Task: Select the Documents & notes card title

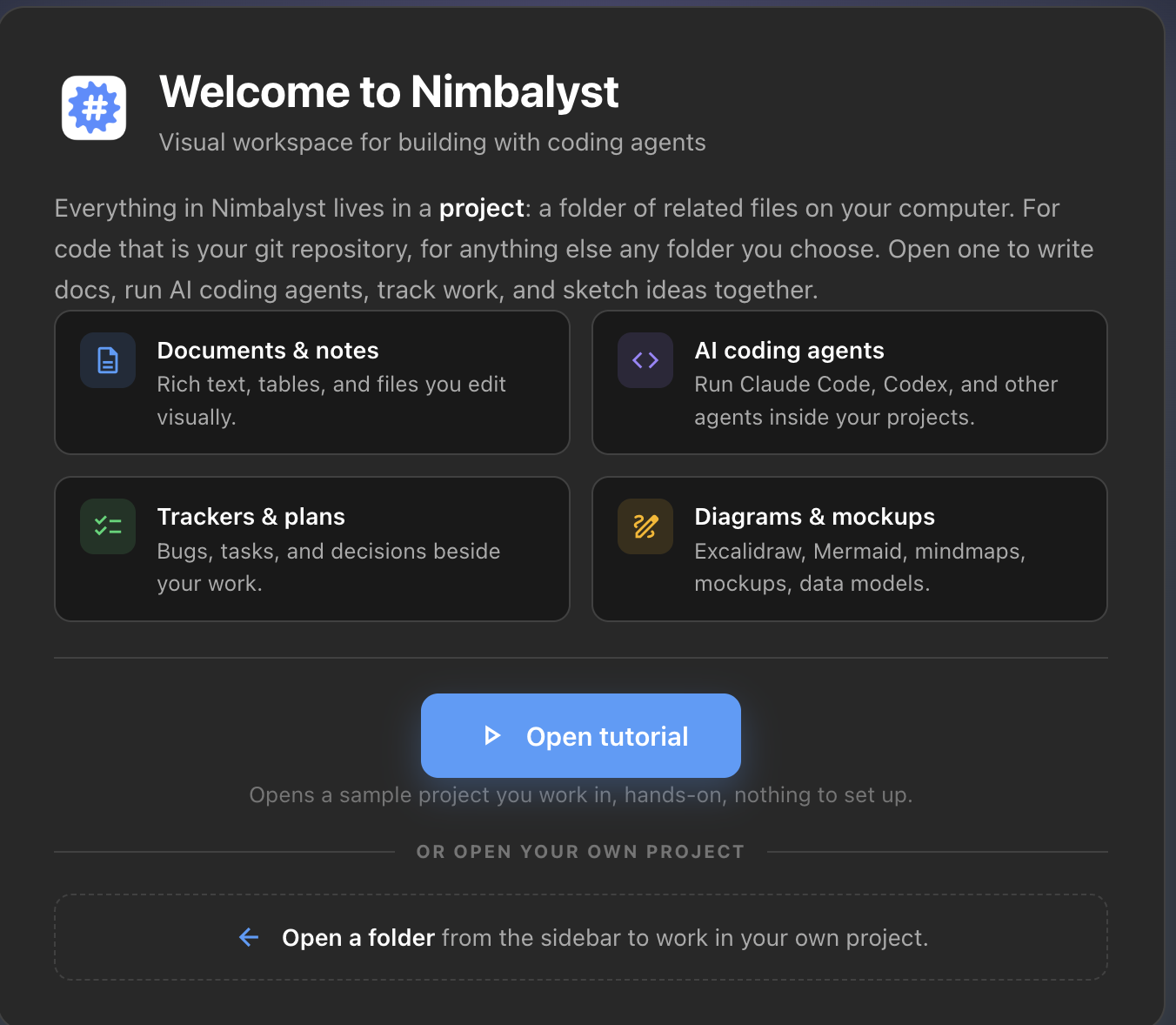Action: tap(268, 351)
